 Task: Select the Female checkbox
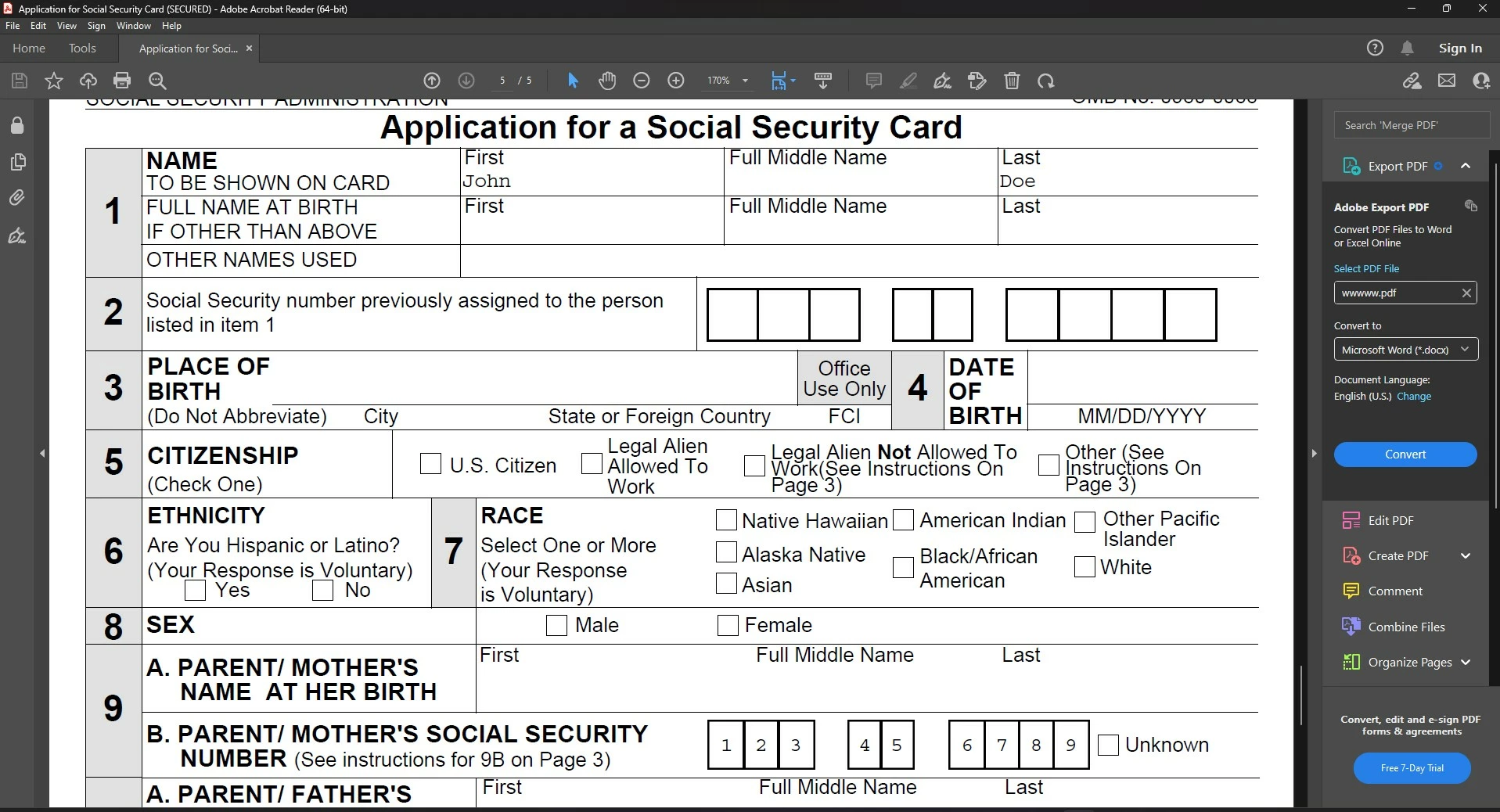[728, 625]
